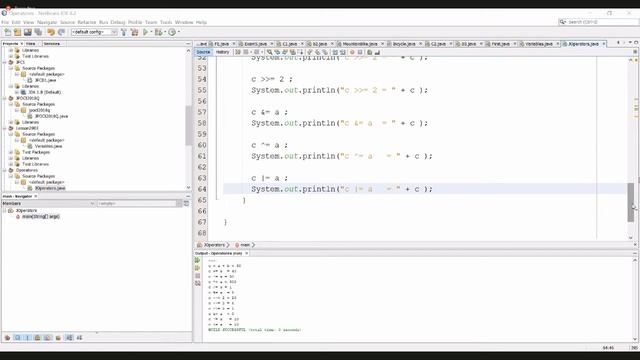
Task: Open the Refactor menu
Action: coord(87,22)
